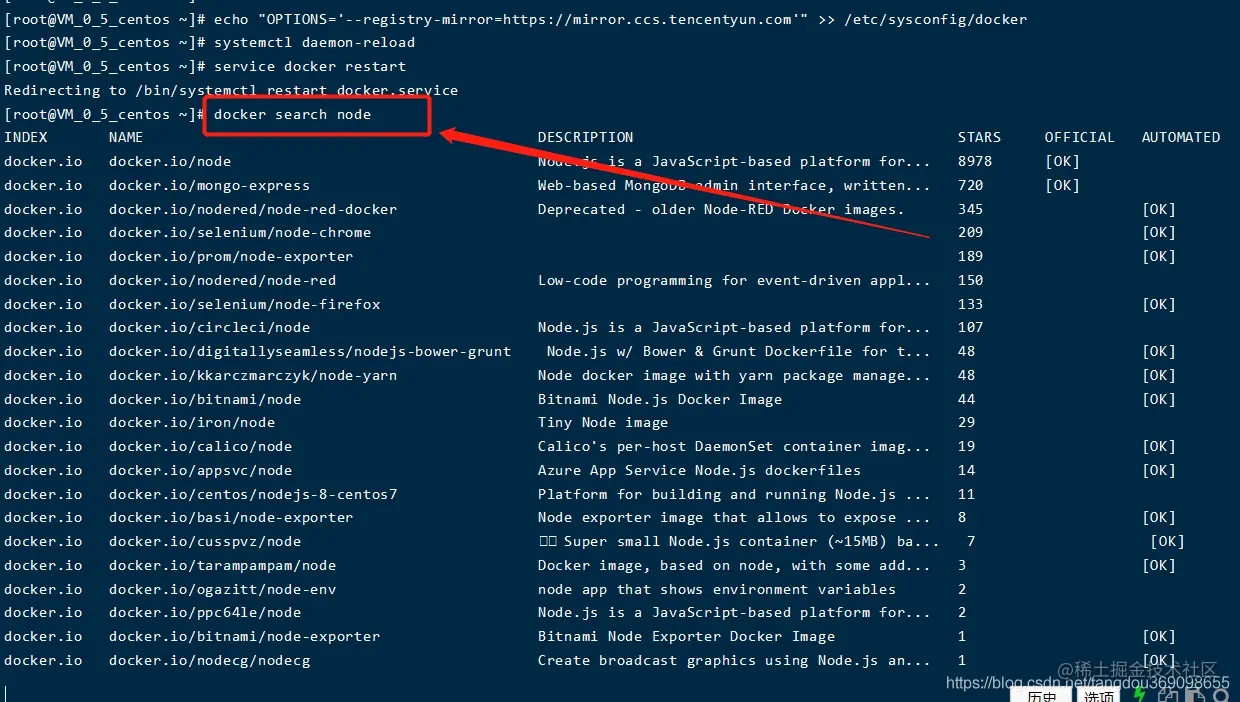Click the image name 'docker.io/mongo-express'
Image resolution: width=1240 pixels, height=702 pixels.
point(209,185)
